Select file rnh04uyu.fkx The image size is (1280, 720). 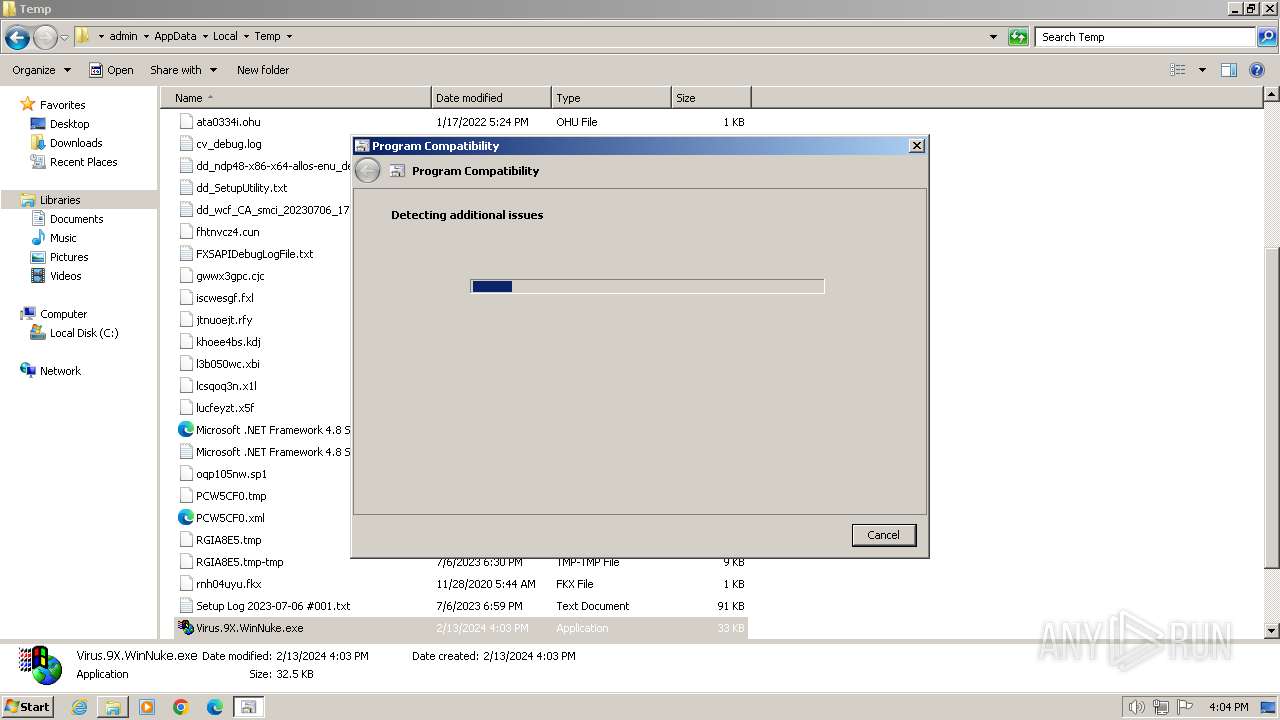[x=228, y=584]
